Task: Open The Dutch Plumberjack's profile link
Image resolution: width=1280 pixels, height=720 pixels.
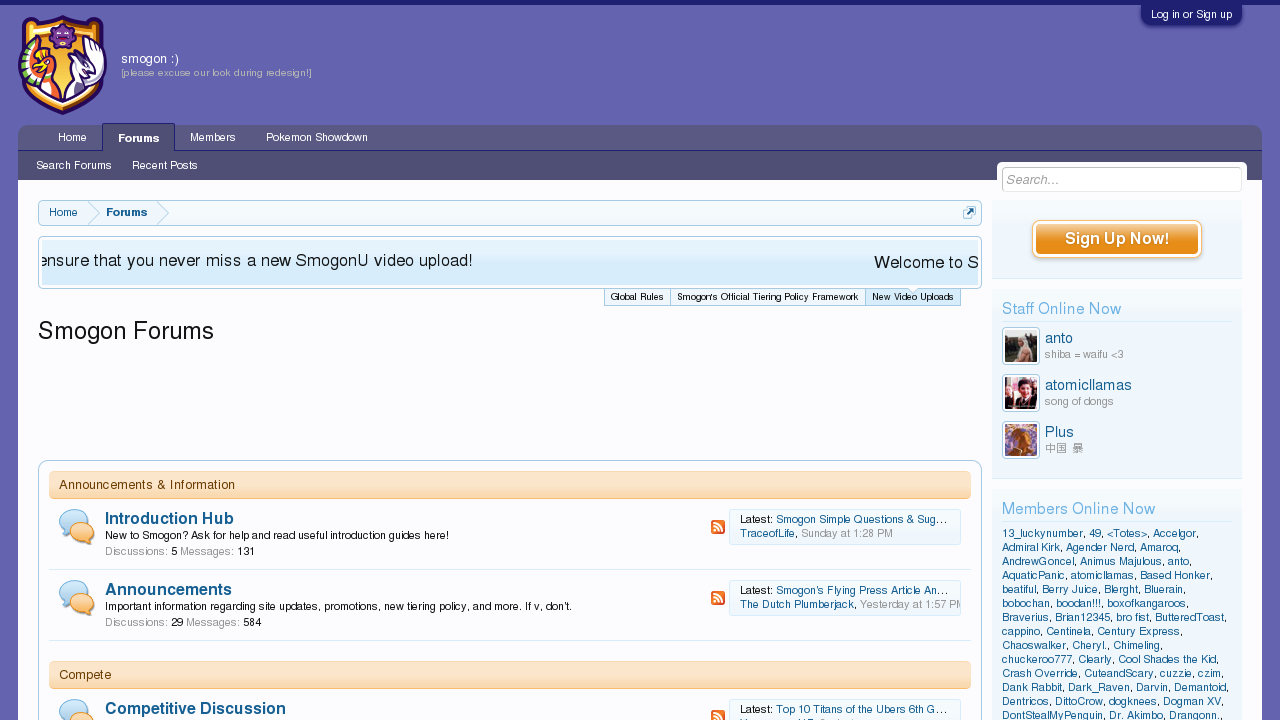Action: tap(797, 604)
